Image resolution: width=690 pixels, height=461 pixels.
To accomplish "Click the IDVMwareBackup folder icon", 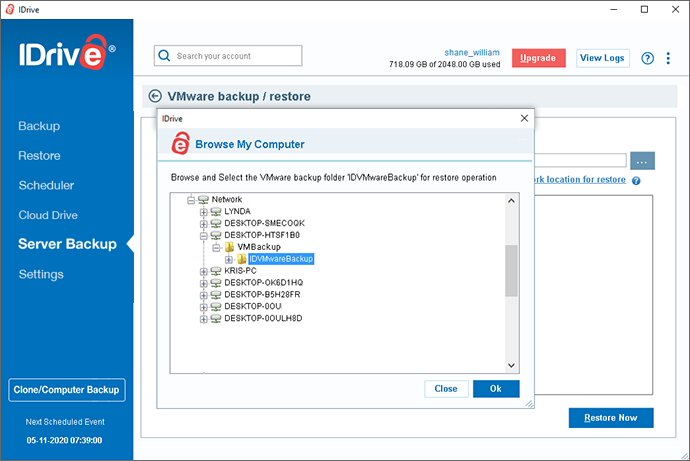I will coord(242,259).
